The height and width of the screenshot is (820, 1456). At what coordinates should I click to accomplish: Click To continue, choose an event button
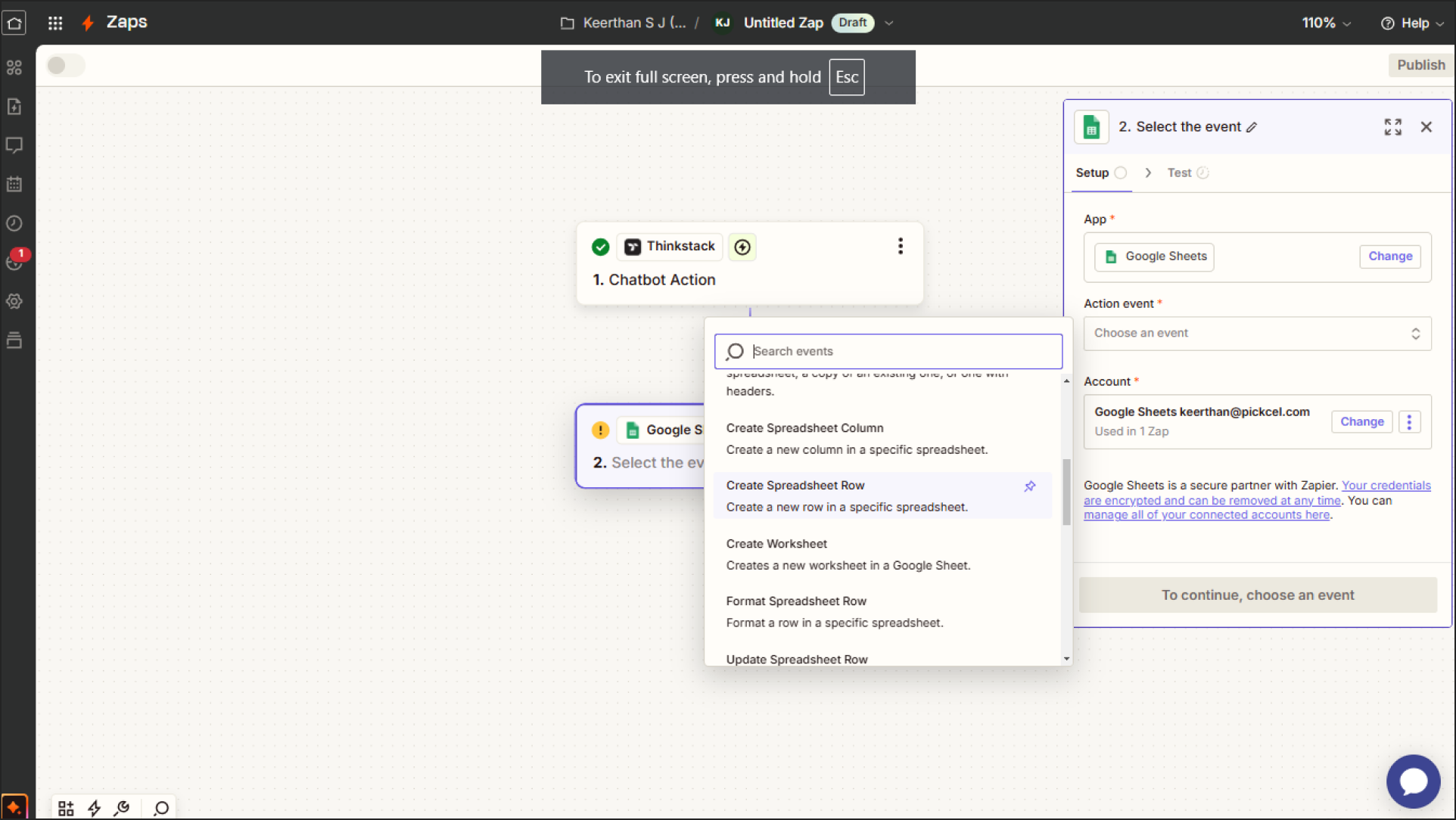click(x=1257, y=595)
